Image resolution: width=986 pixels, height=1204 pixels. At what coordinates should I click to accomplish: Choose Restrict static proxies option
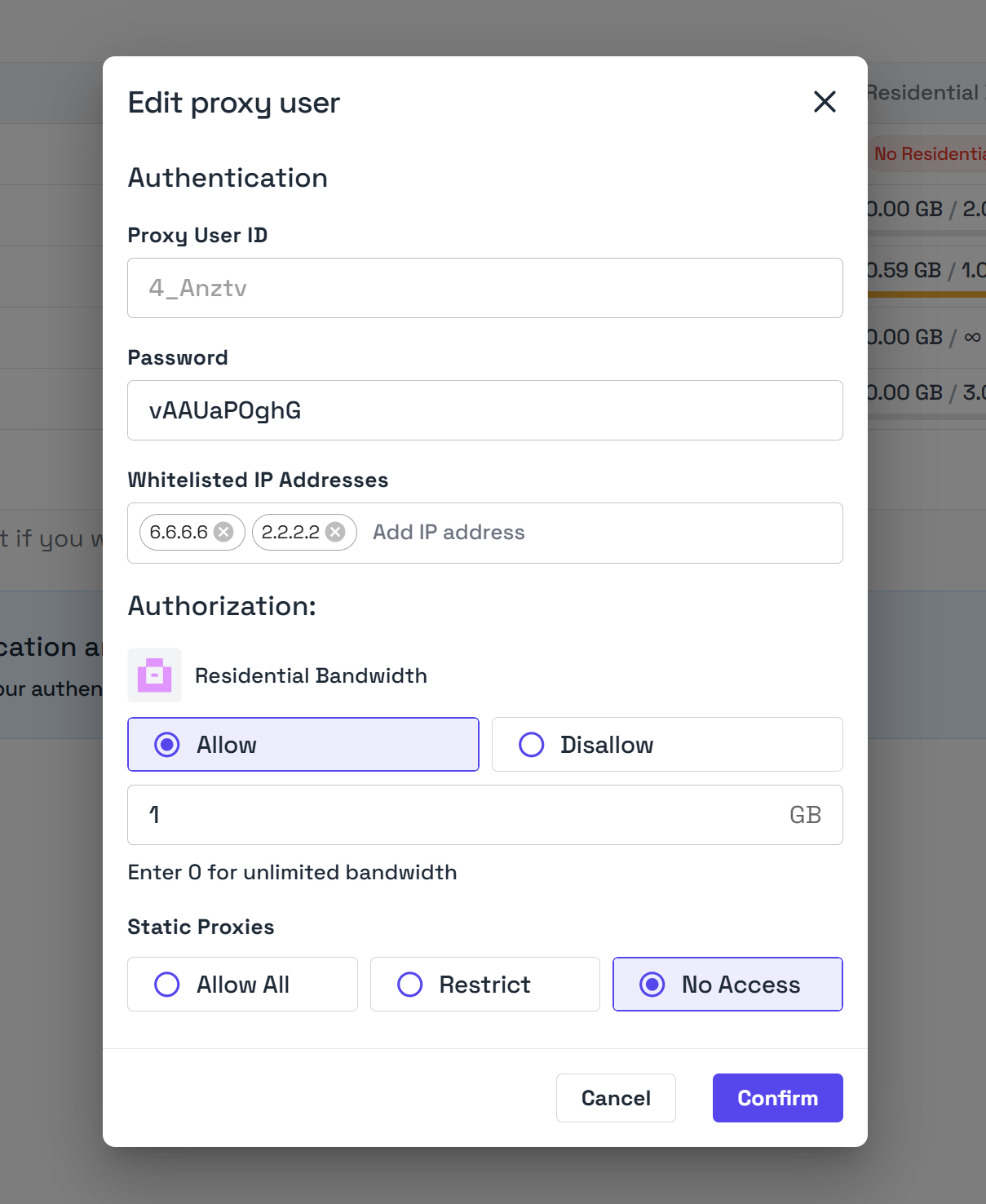coord(485,984)
